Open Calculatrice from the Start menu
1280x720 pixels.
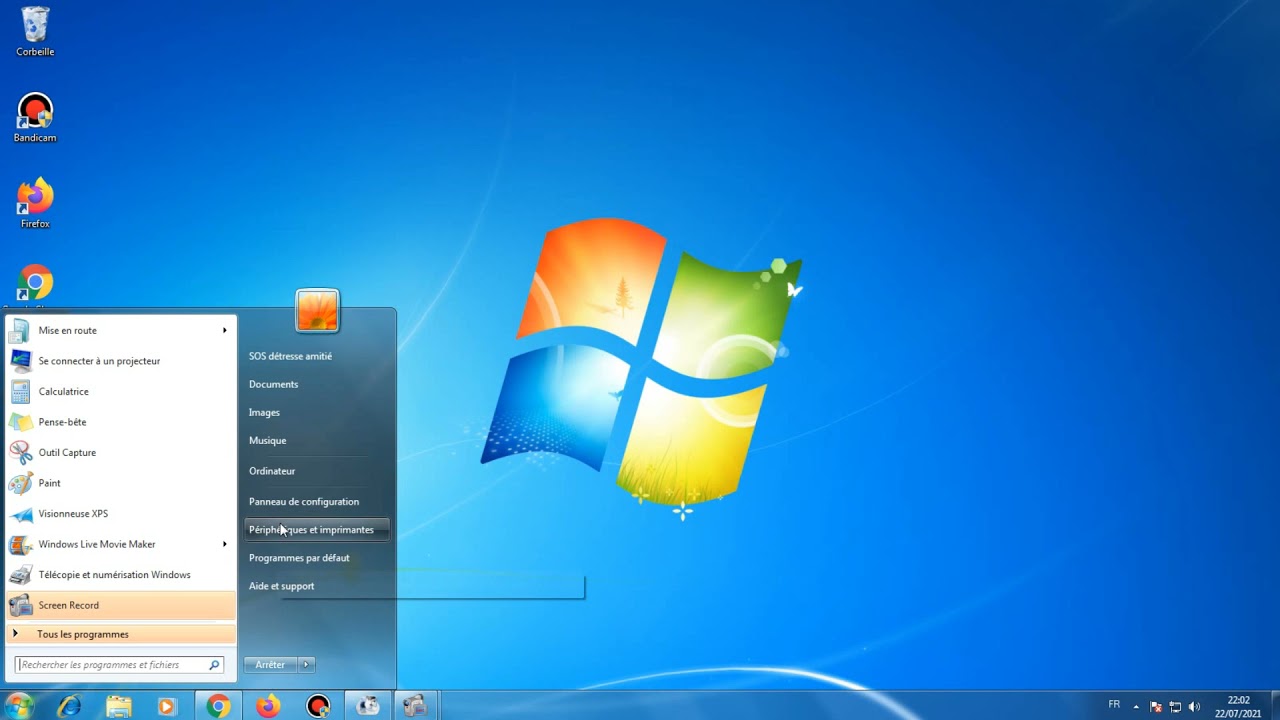[120, 391]
